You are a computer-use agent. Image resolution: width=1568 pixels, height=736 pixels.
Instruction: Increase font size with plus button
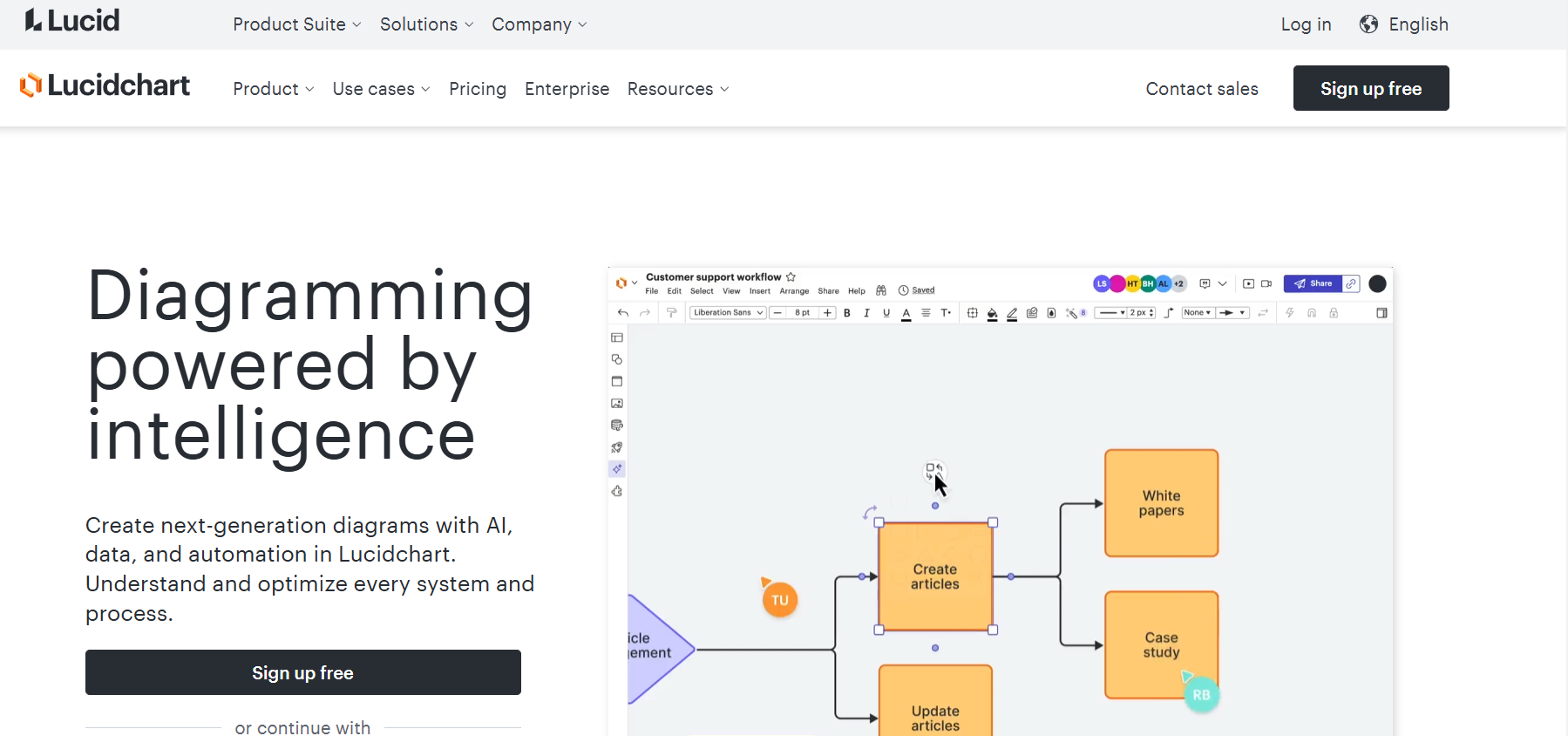coord(827,313)
